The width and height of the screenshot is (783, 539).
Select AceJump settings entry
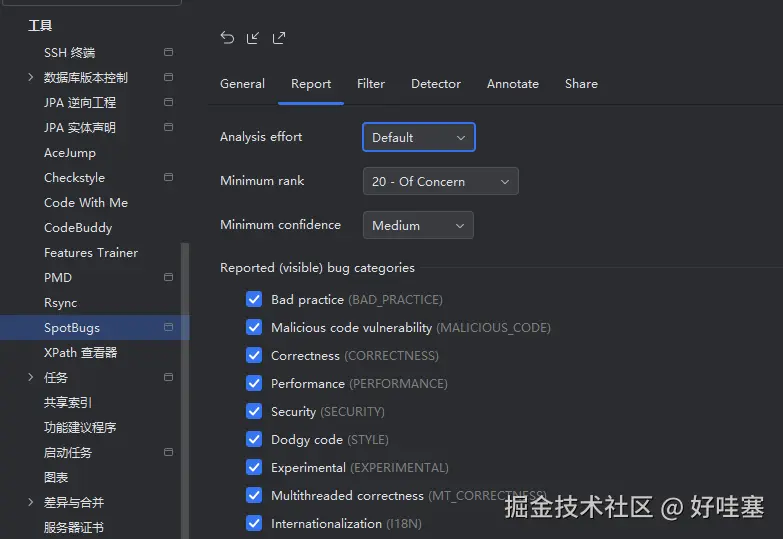coord(69,152)
